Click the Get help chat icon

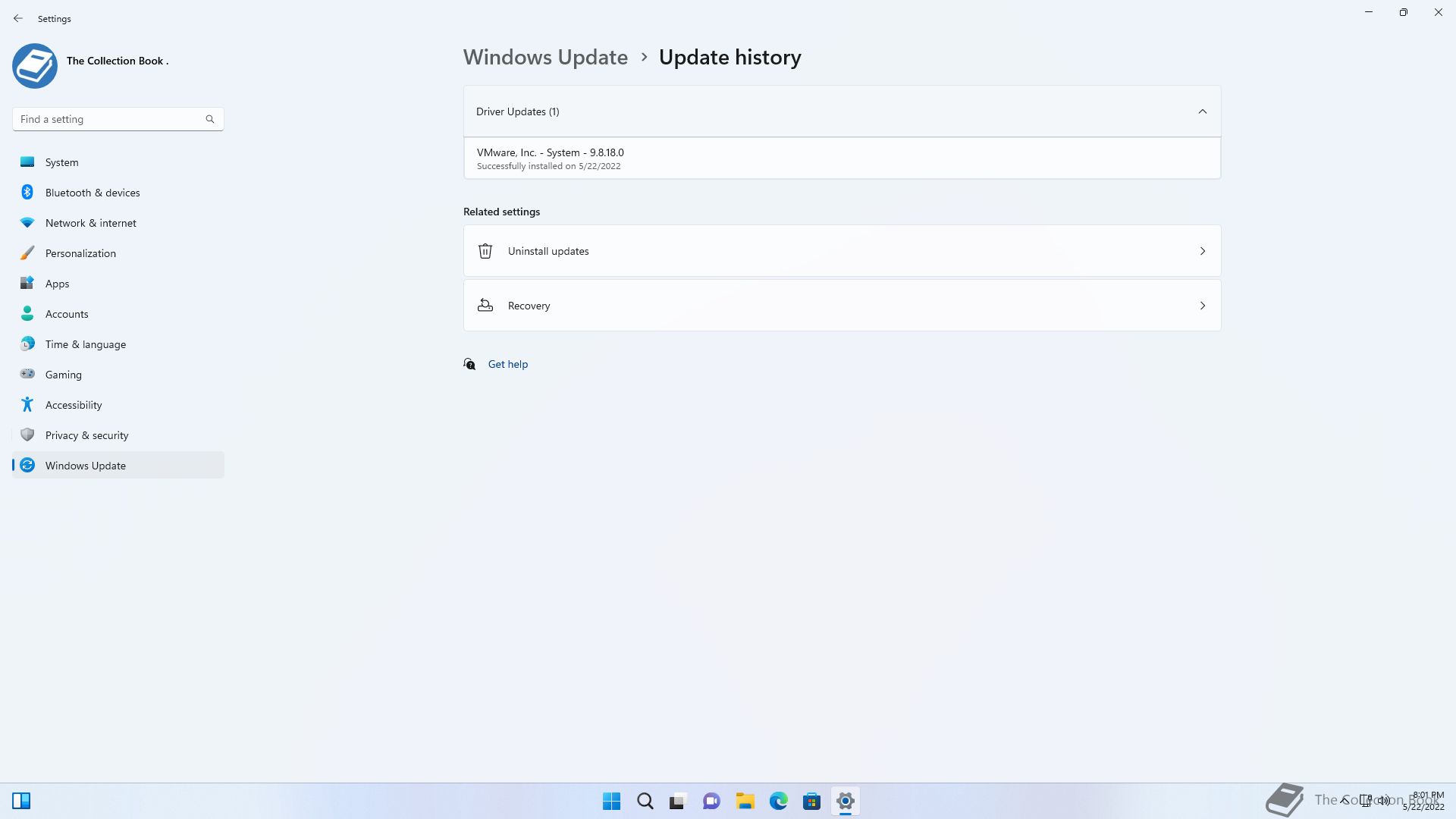[x=469, y=364]
